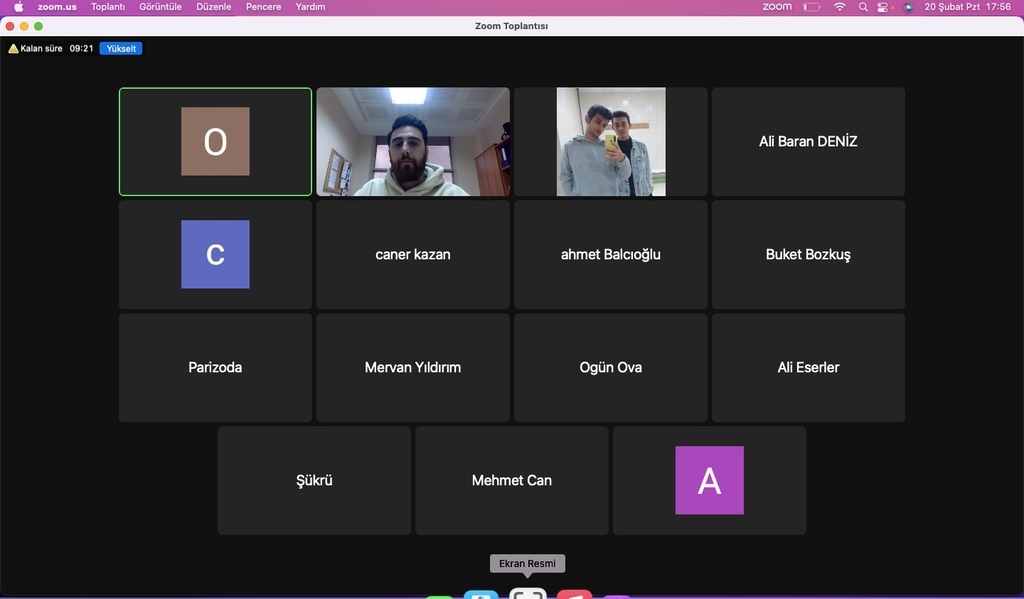The height and width of the screenshot is (599, 1024).
Task: Select the purple 'A' avatar tile
Action: 709,480
